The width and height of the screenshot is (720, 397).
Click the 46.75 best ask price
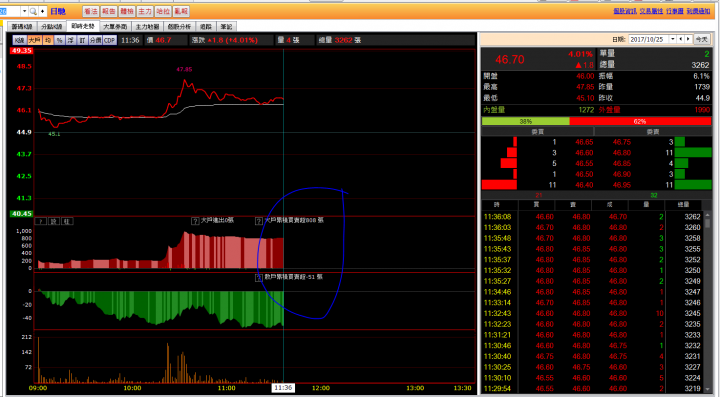click(621, 142)
